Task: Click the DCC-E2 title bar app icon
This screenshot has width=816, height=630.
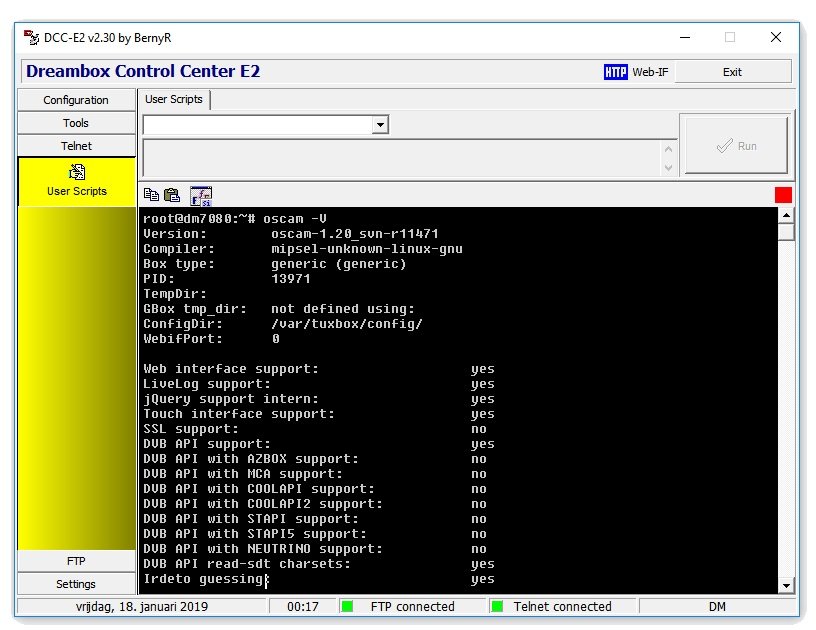Action: [x=31, y=37]
